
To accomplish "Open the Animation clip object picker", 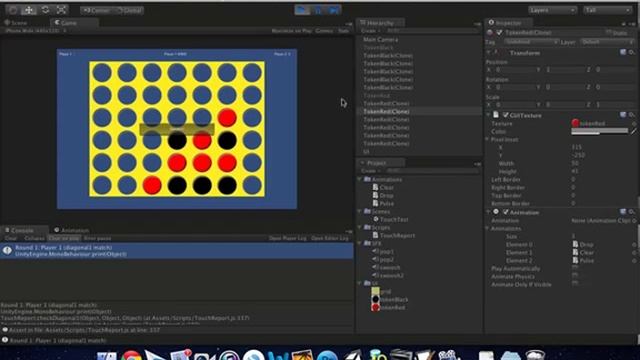I will pos(634,220).
